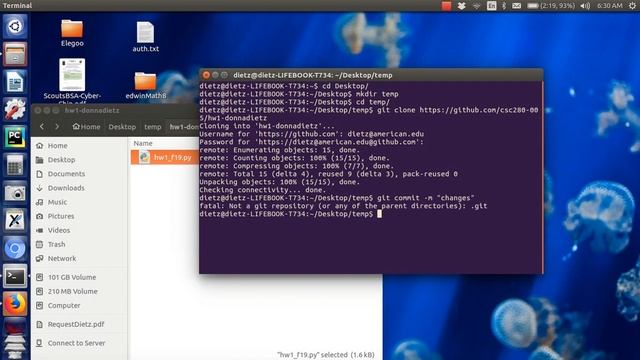Open Computer in Files sidebar
The height and width of the screenshot is (360, 640).
point(80,305)
